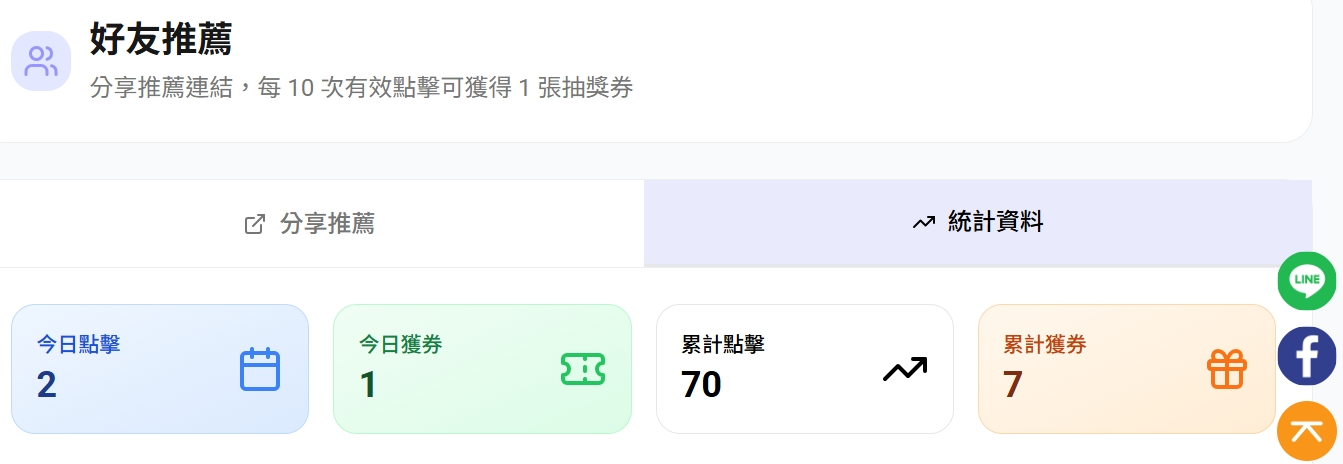Click the friends icon beside 好友推薦

click(x=41, y=61)
